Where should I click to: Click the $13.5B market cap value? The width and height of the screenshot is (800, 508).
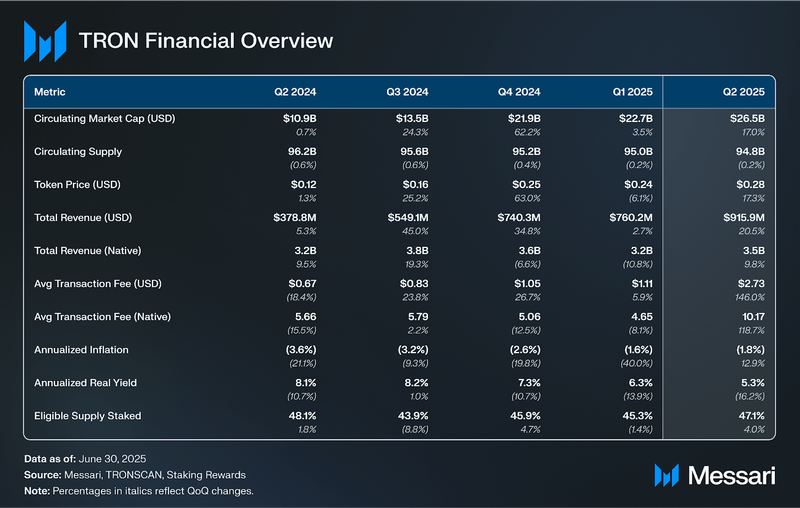(412, 118)
